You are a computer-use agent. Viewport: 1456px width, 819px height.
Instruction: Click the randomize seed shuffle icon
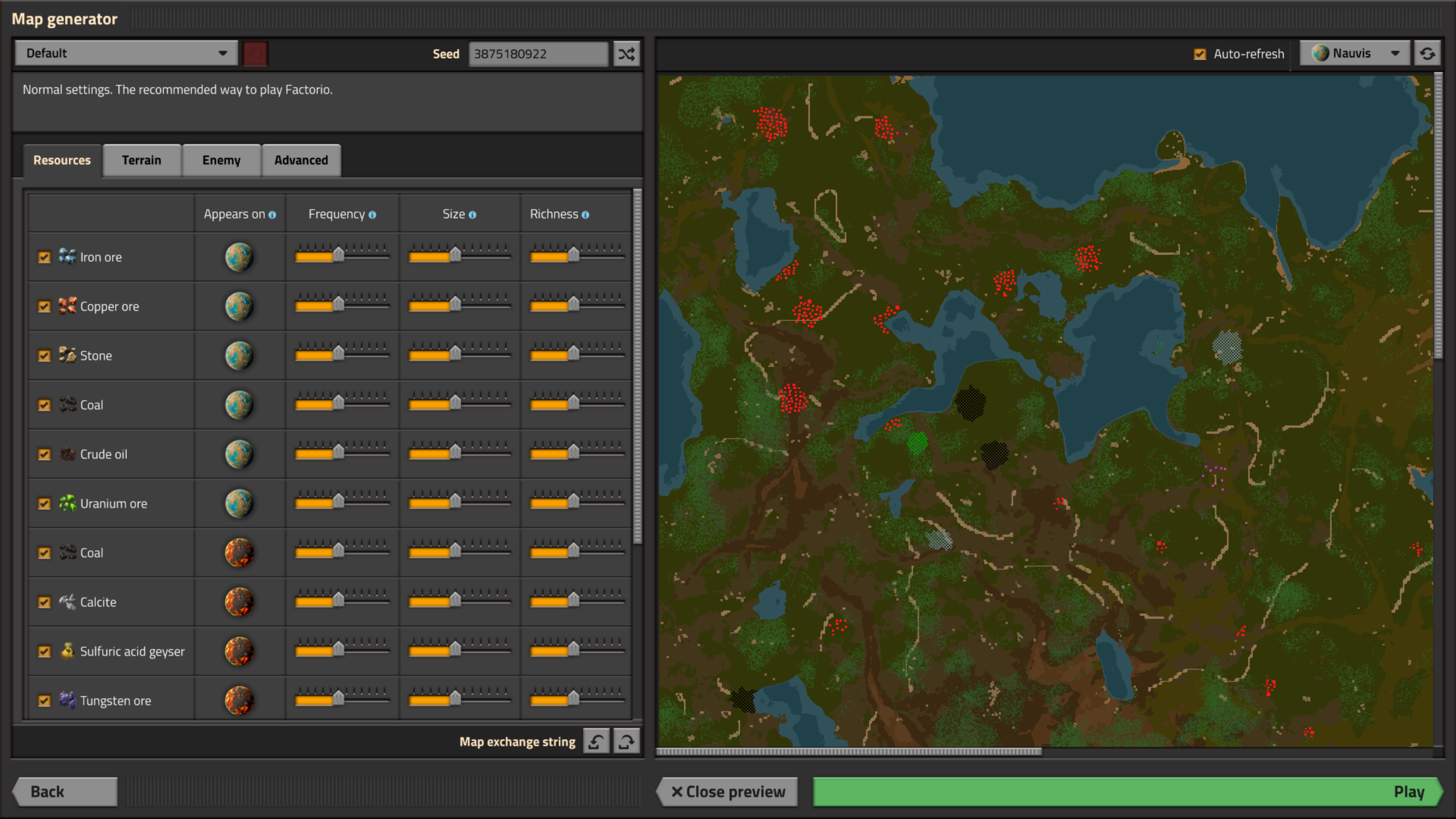(626, 54)
